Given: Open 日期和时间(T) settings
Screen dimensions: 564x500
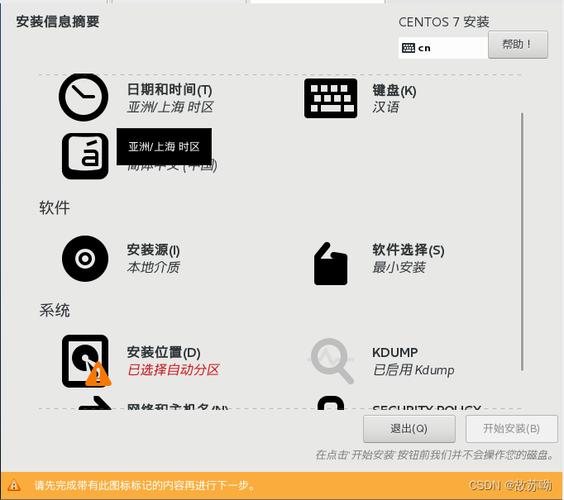Looking at the screenshot, I should pos(169,90).
